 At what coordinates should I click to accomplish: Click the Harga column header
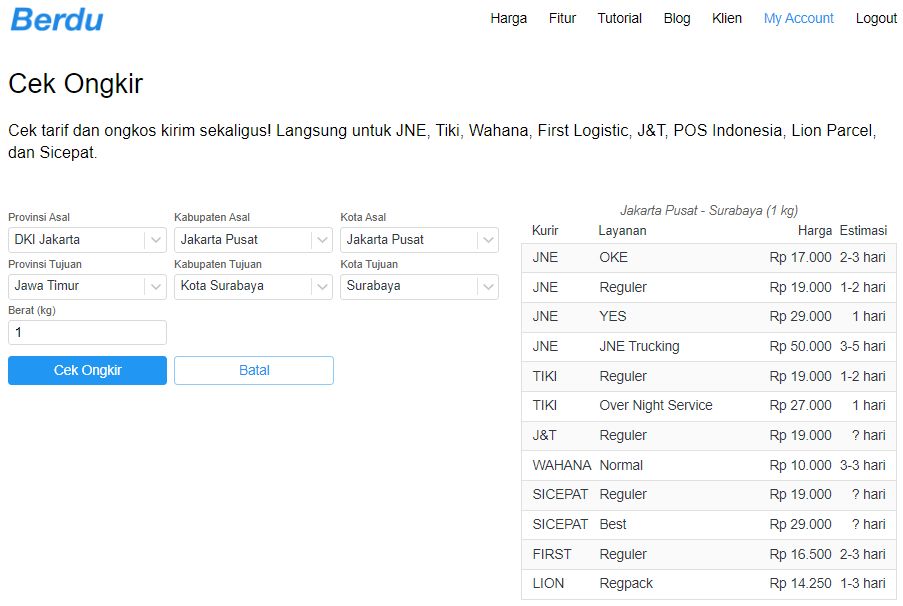coord(815,231)
